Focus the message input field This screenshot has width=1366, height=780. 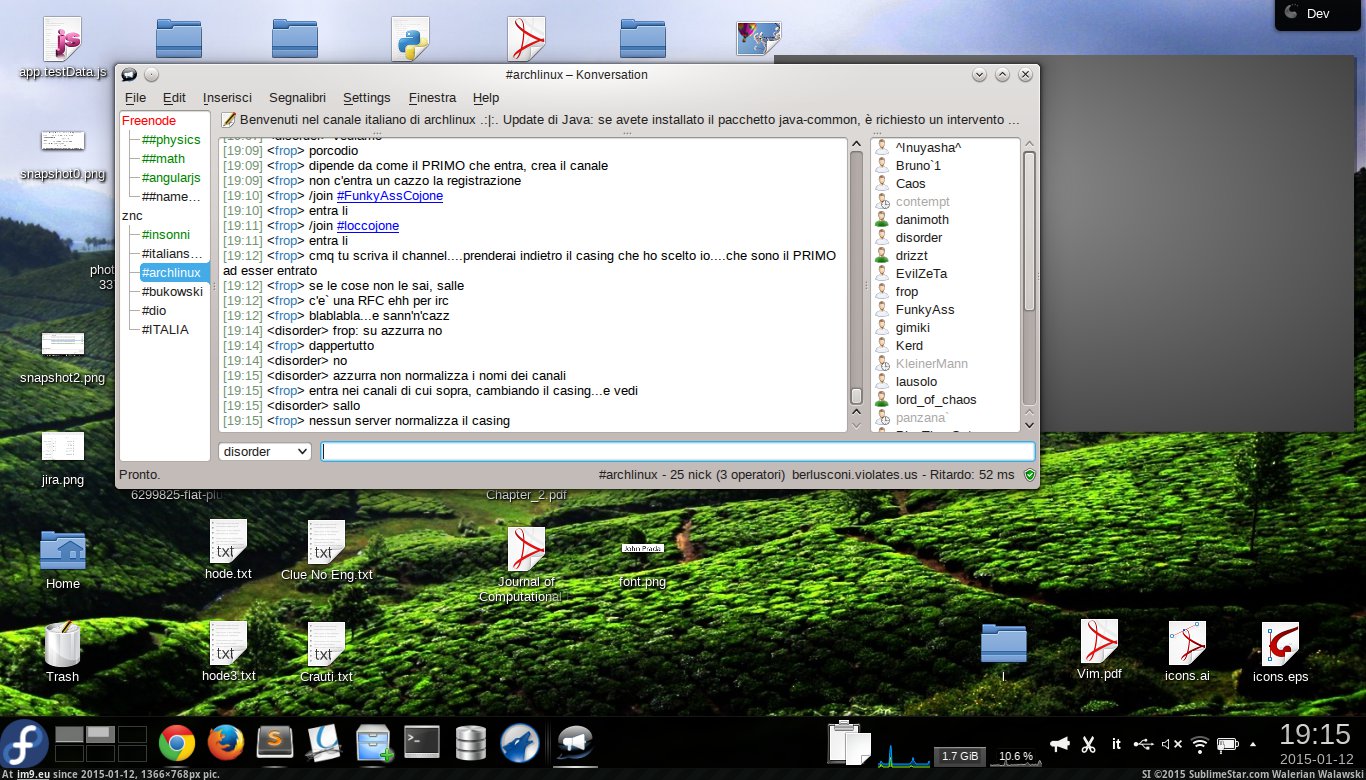(x=677, y=451)
